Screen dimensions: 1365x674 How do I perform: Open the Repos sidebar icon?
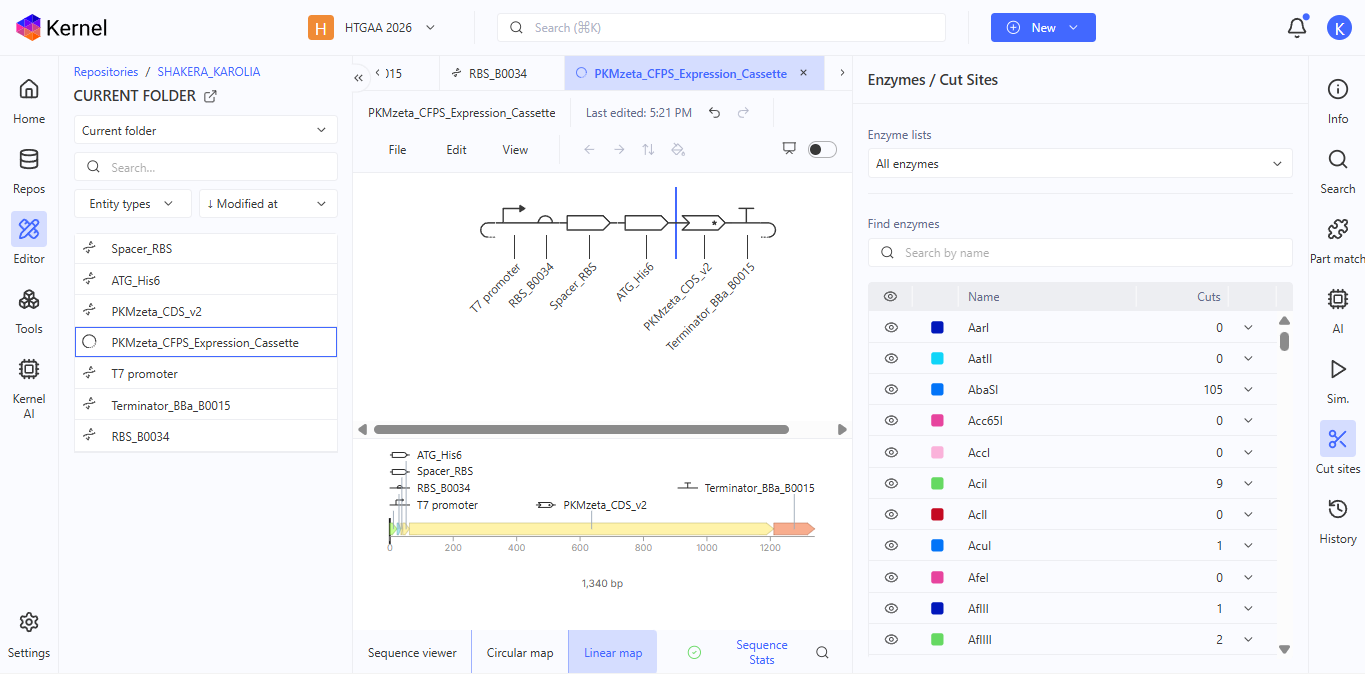[x=29, y=159]
